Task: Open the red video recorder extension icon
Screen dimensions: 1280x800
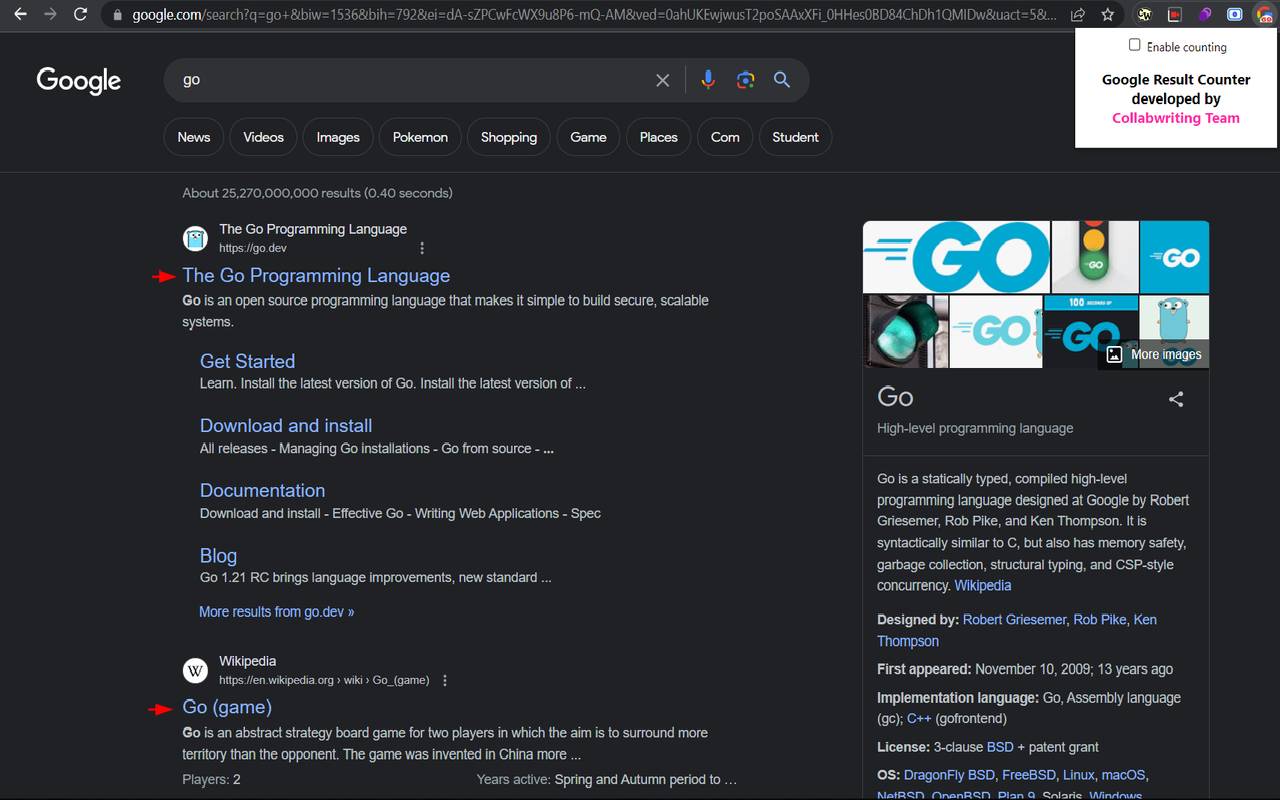Action: [1175, 15]
